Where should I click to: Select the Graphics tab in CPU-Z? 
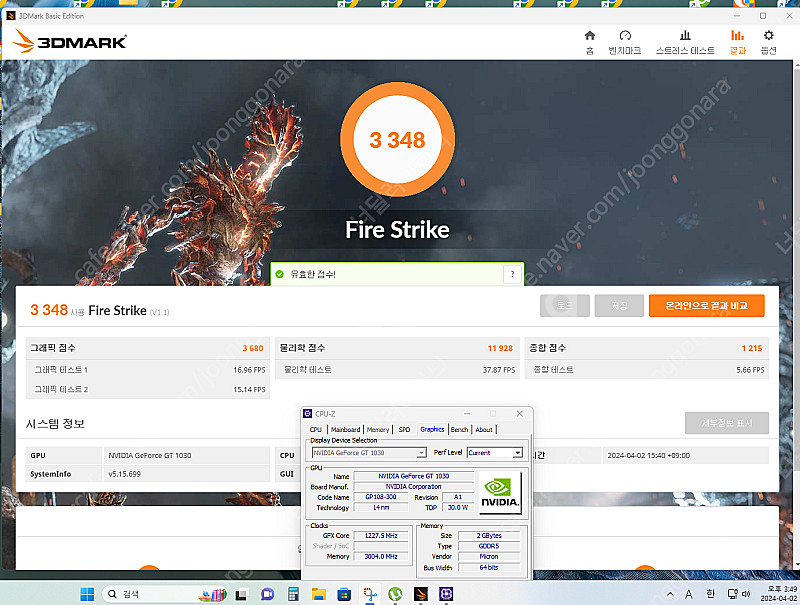[x=432, y=430]
